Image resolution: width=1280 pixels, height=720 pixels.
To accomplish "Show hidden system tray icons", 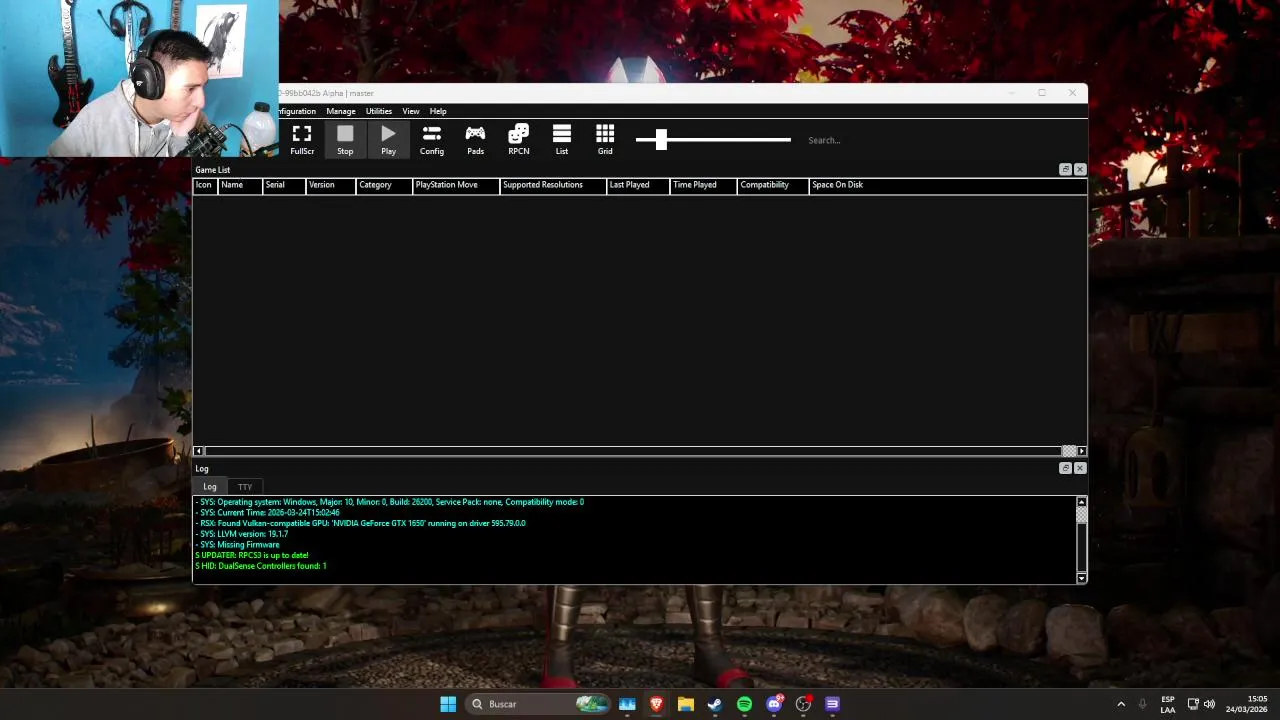I will click(1121, 704).
